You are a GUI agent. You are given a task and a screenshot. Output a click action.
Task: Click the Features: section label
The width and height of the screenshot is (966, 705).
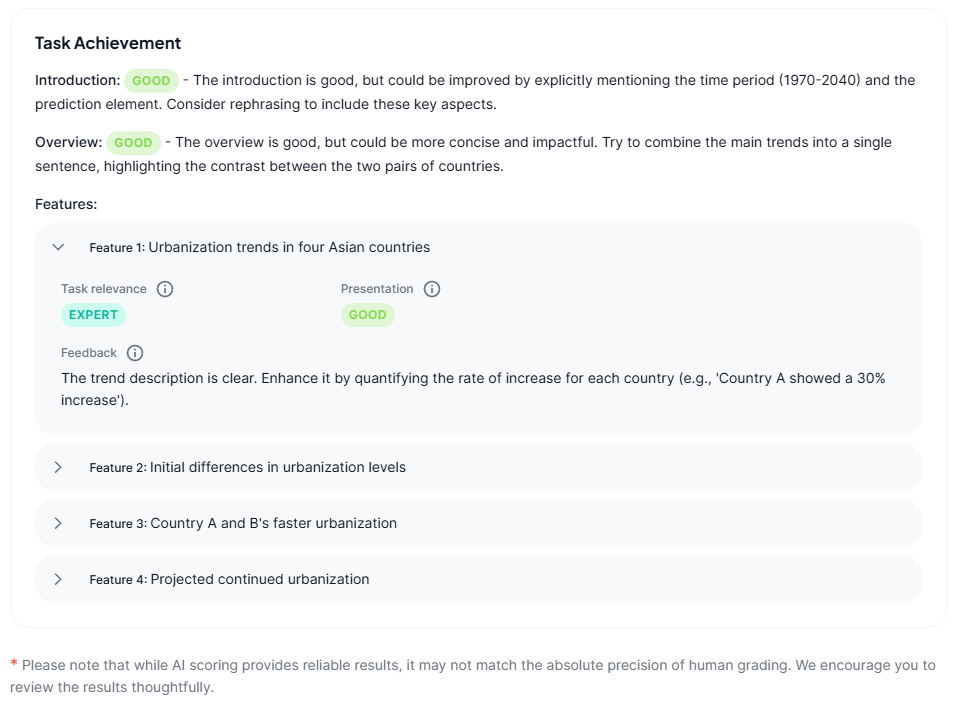(66, 204)
